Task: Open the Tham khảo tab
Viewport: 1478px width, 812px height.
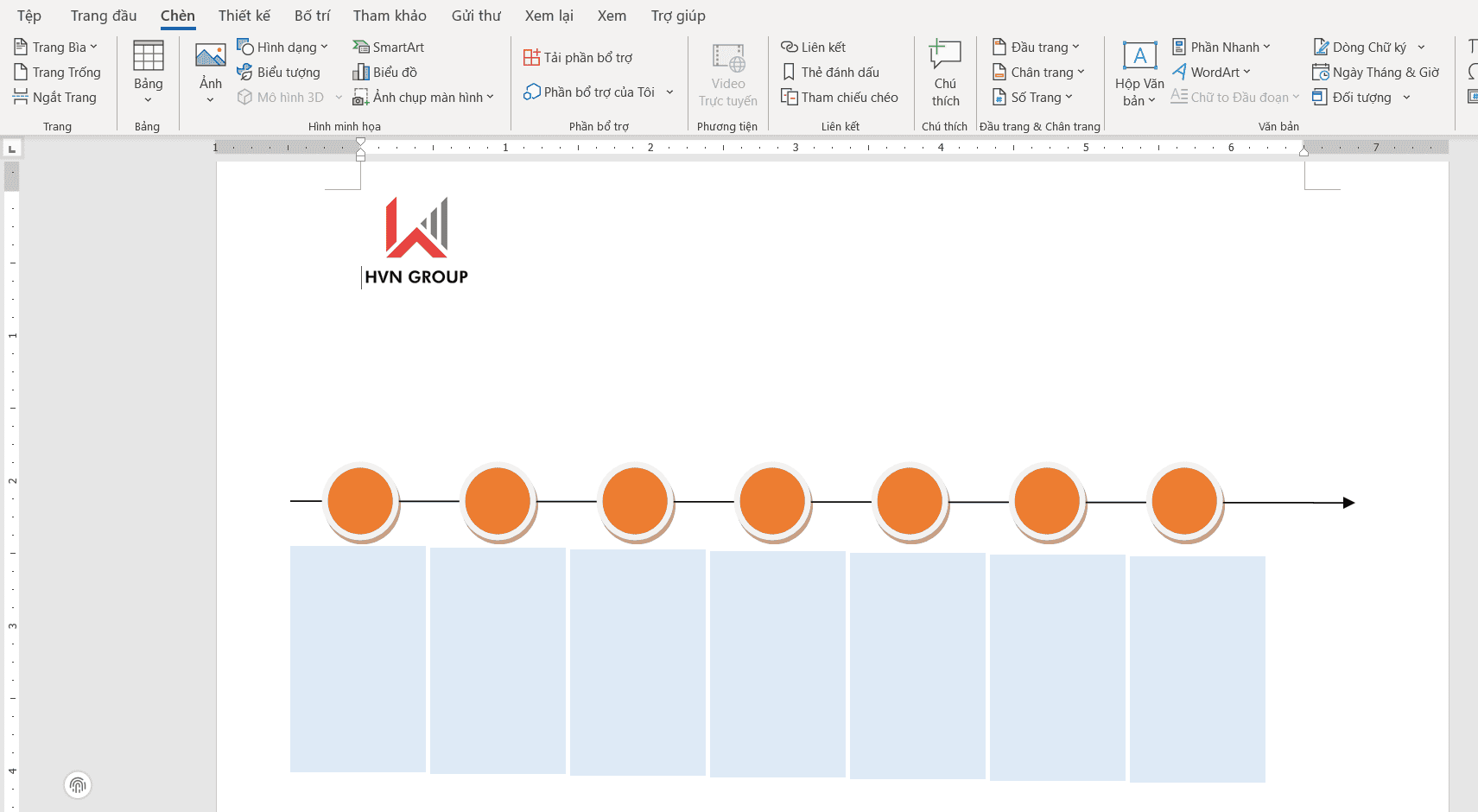Action: [x=390, y=16]
